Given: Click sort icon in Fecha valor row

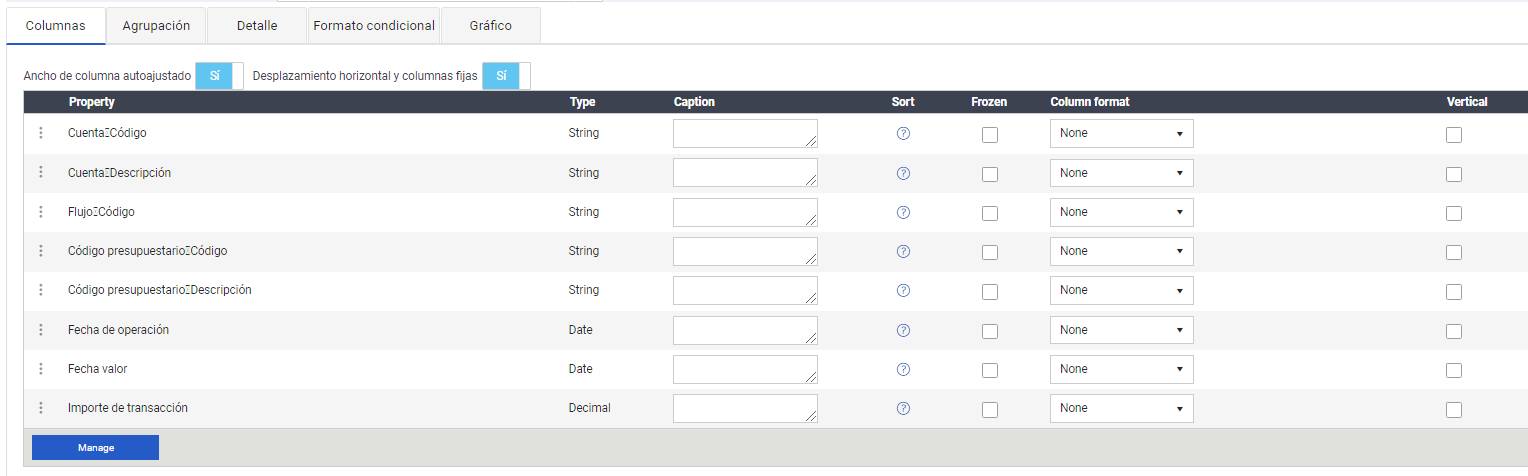Looking at the screenshot, I should pos(903,369).
